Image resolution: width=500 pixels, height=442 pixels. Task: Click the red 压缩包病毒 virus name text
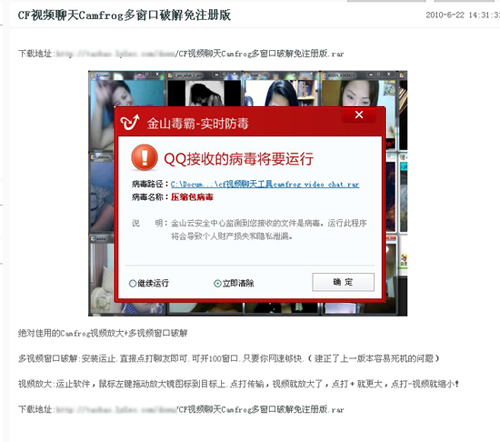(x=192, y=197)
